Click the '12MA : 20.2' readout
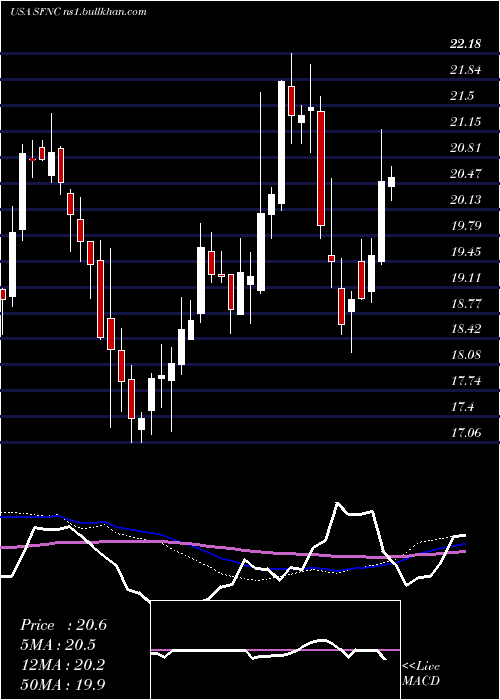The width and height of the screenshot is (500, 700). 62,664
